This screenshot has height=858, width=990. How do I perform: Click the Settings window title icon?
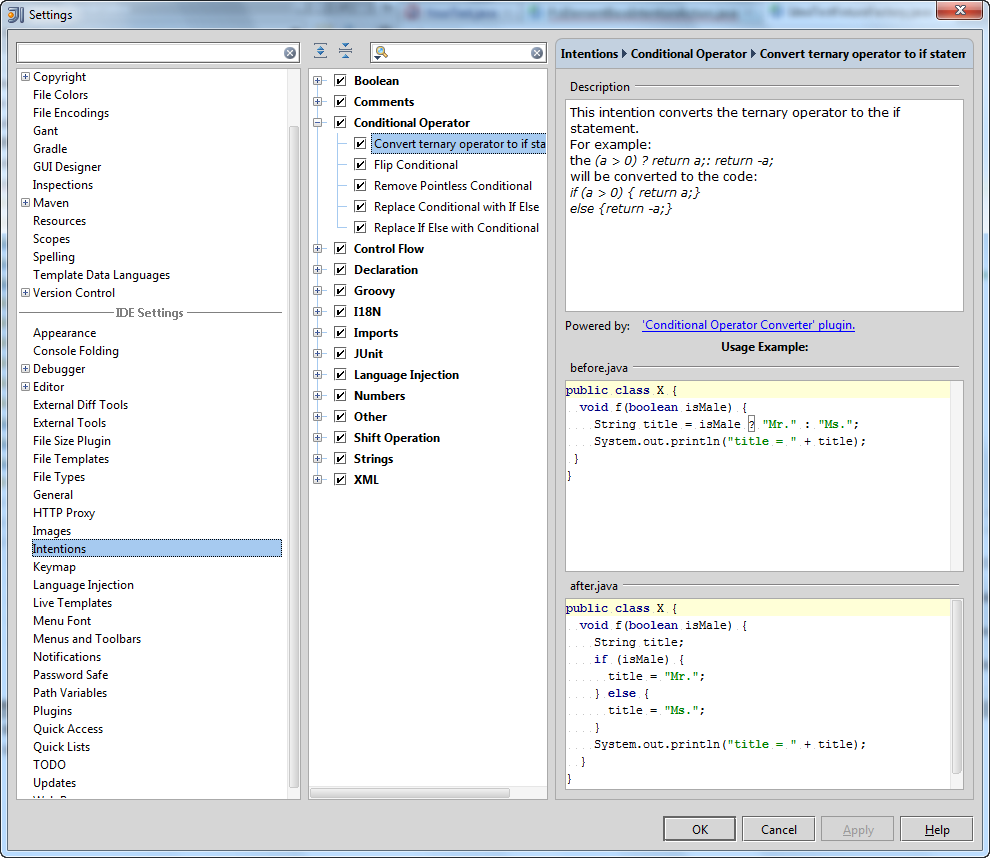tap(16, 14)
